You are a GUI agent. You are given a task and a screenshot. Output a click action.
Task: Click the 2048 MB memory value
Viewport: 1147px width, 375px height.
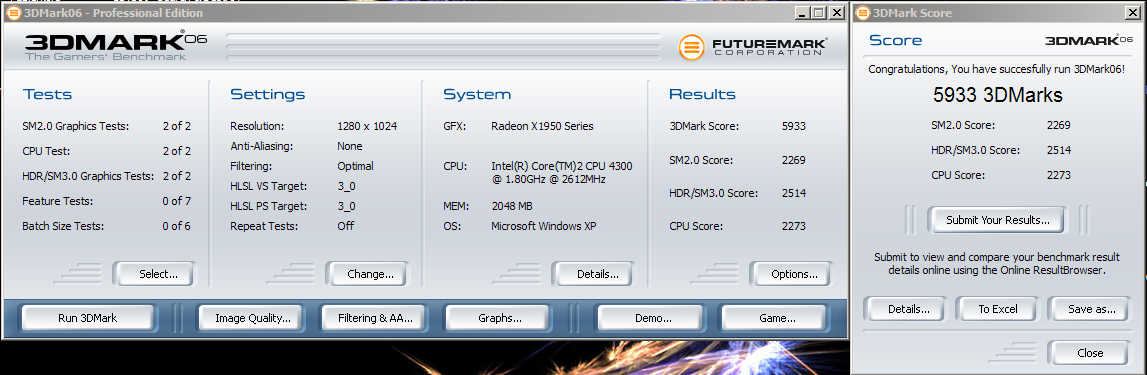[511, 206]
